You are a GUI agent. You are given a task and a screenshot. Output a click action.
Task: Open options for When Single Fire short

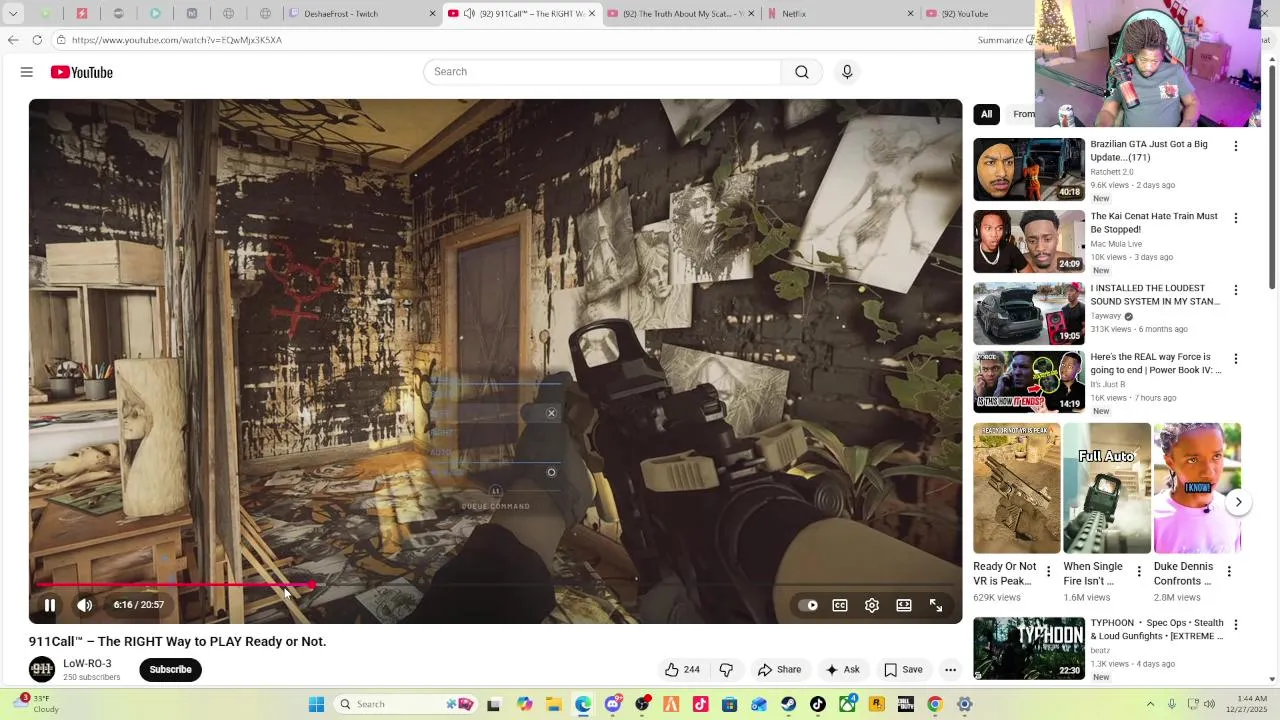click(1138, 572)
